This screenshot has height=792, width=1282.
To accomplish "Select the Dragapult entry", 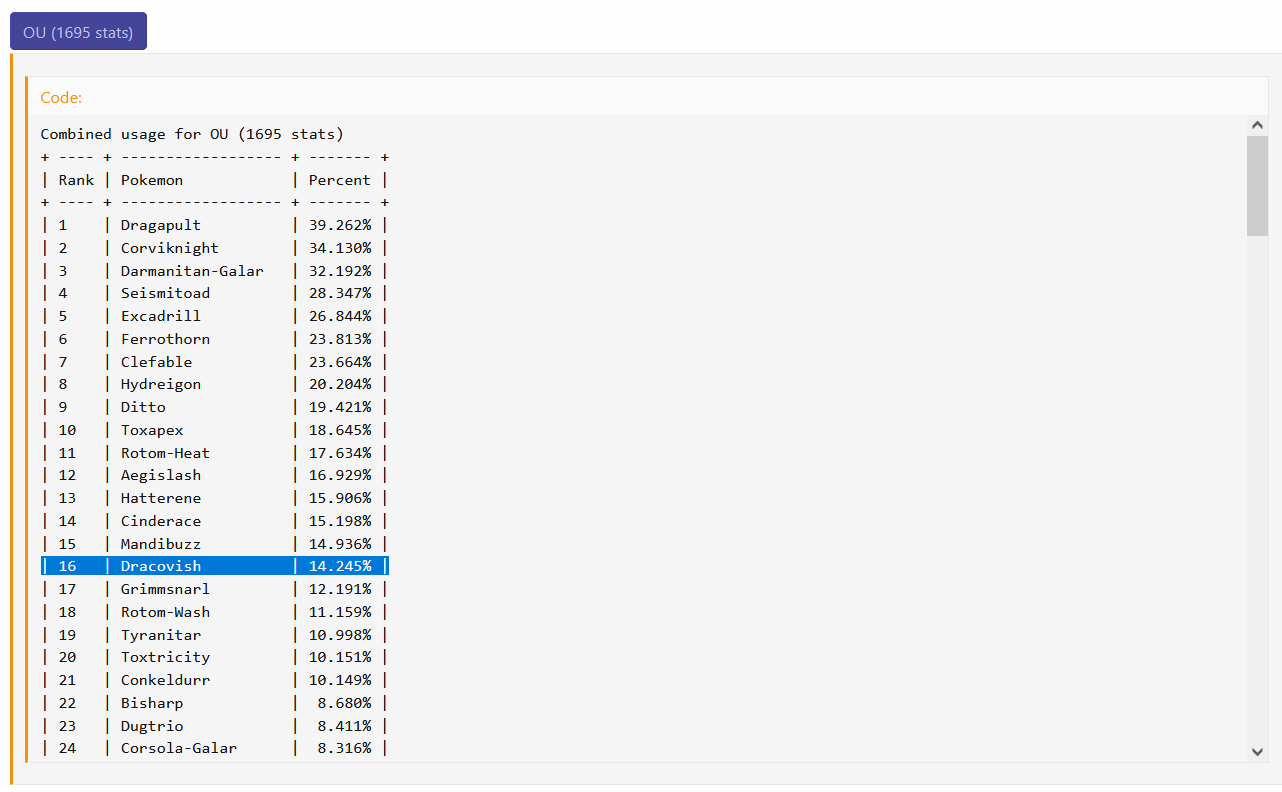I will click(161, 225).
